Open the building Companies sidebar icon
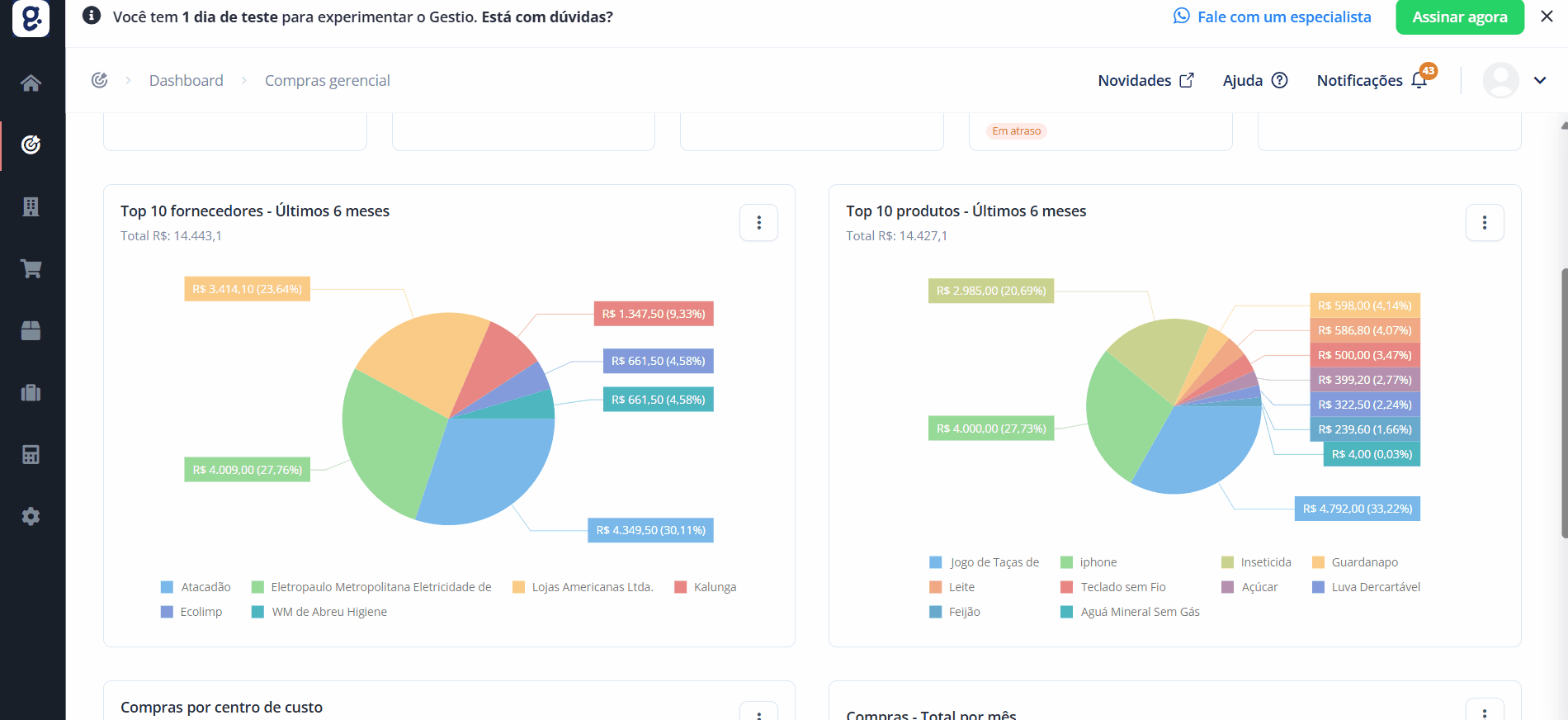The height and width of the screenshot is (720, 1568). [31, 206]
